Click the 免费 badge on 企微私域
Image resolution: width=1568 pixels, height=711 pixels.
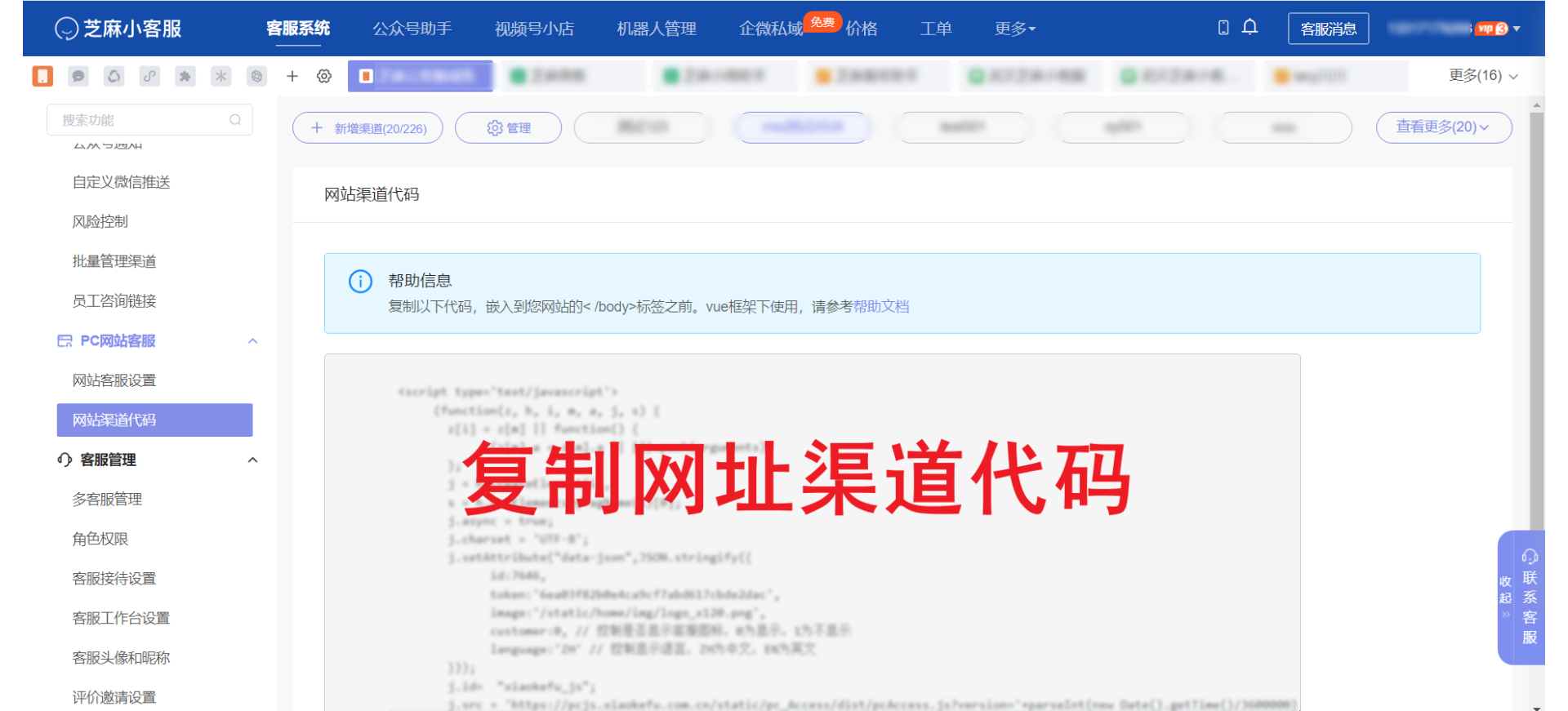point(822,22)
